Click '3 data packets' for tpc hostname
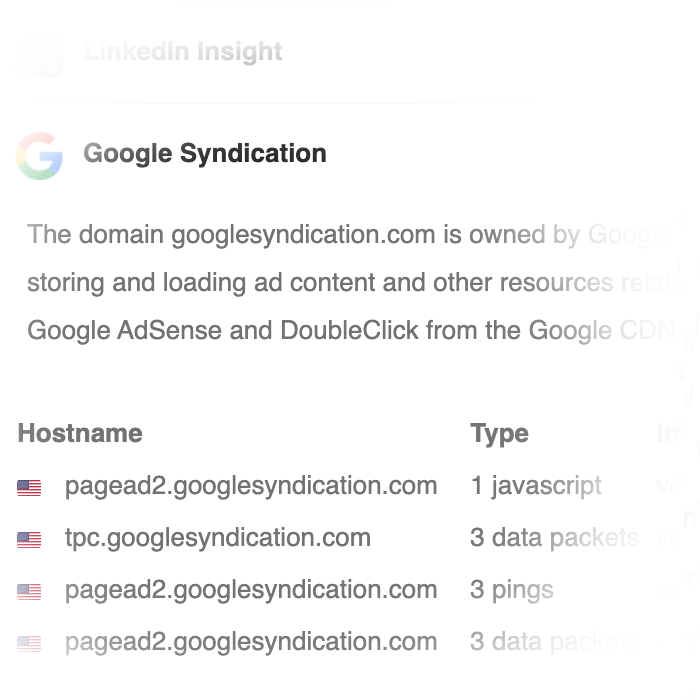This screenshot has width=700, height=700. pyautogui.click(x=554, y=538)
